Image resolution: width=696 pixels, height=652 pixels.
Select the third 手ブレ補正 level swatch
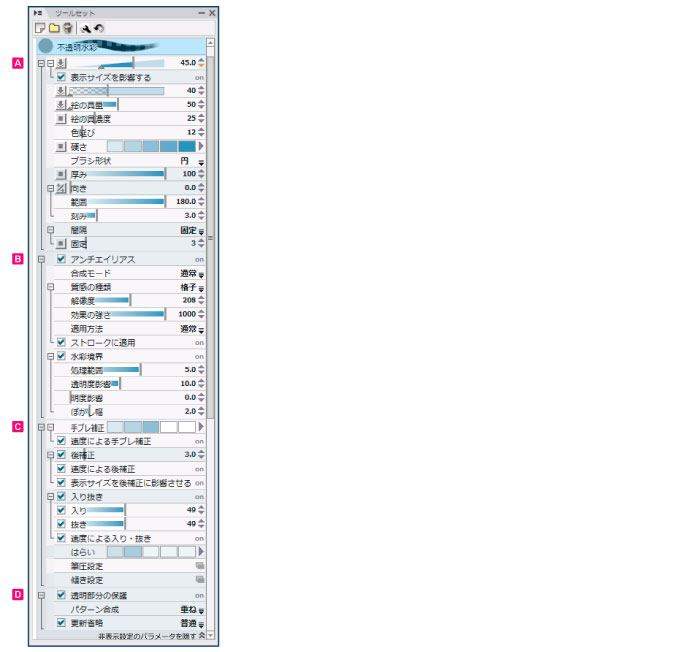[151, 427]
